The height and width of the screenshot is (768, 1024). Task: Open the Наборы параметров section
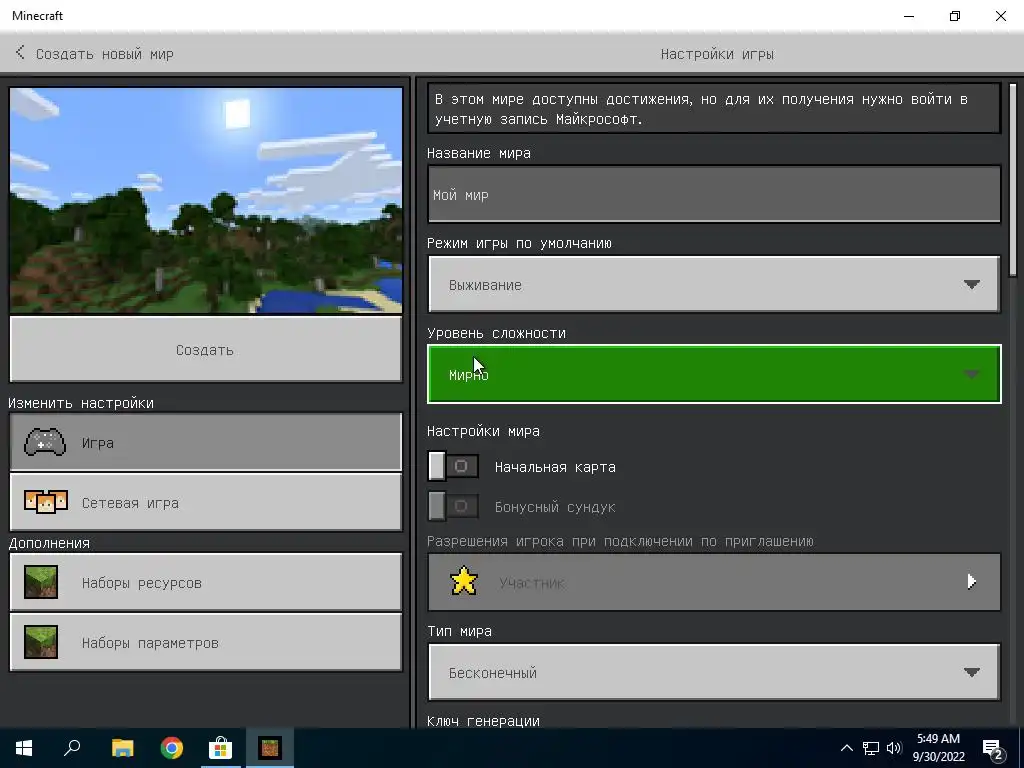(206, 642)
